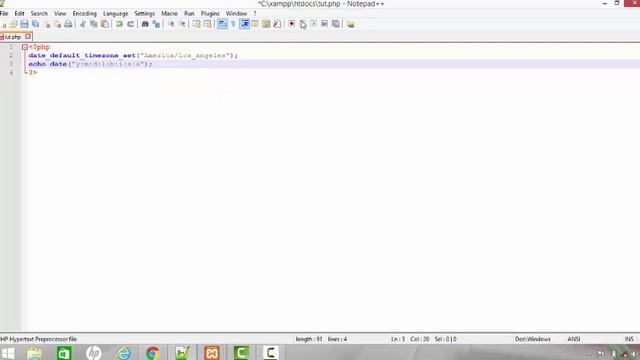Click the Save All toolbar icon
Screen dimensions: 640x360
click(36, 24)
